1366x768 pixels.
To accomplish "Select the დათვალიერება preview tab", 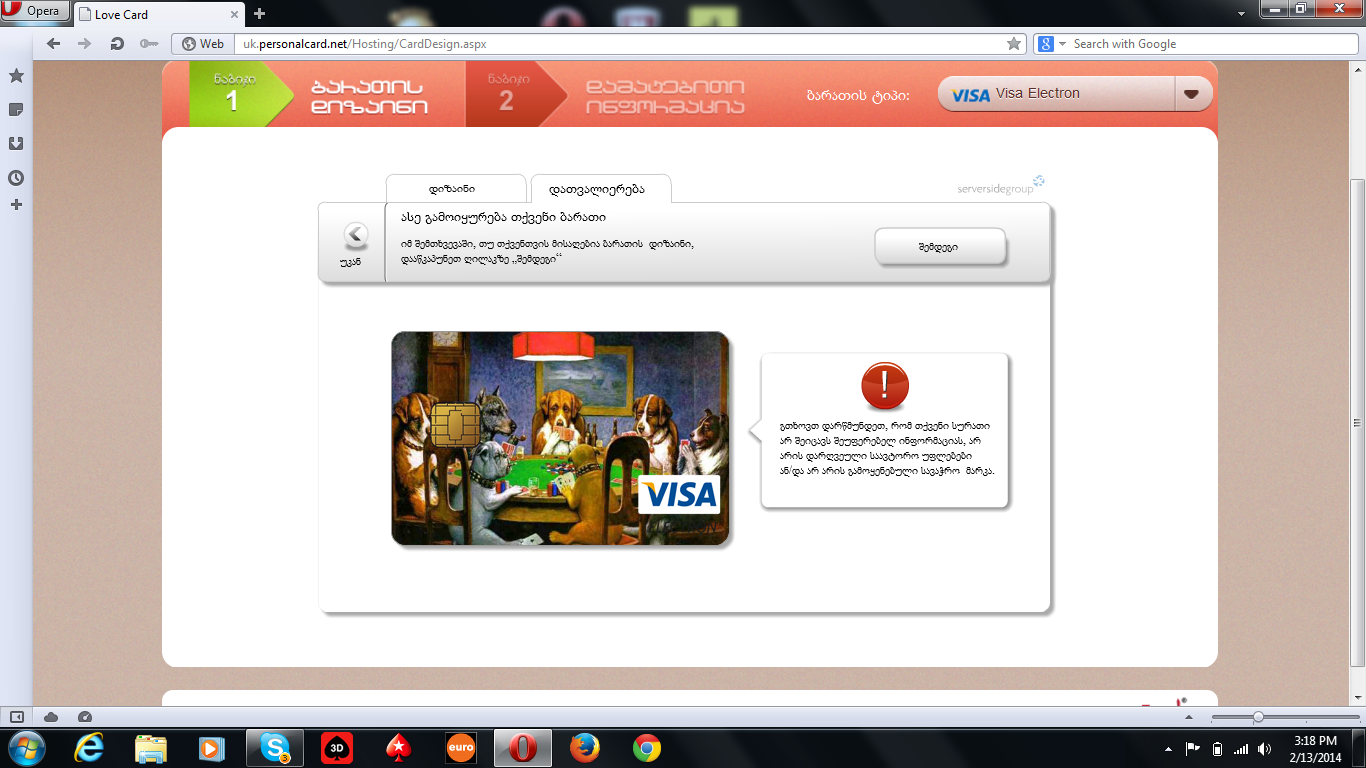I will pyautogui.click(x=600, y=189).
